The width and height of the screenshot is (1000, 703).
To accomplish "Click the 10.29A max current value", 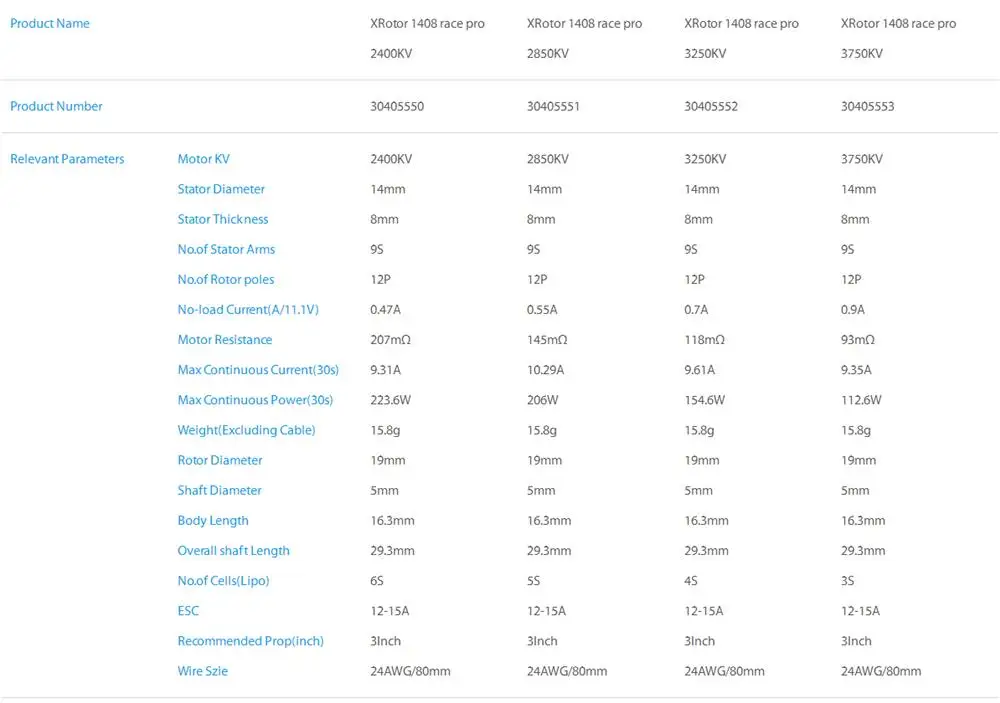I will click(x=545, y=370).
